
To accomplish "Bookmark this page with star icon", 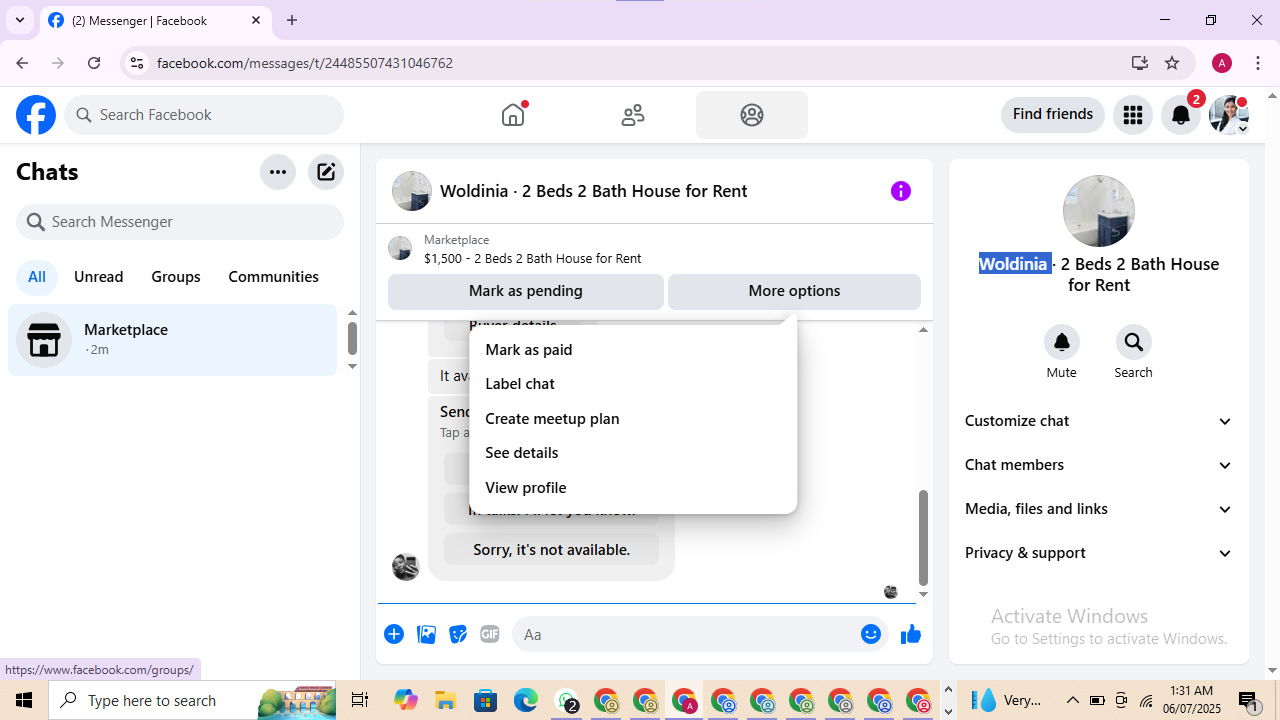I will 1172,63.
